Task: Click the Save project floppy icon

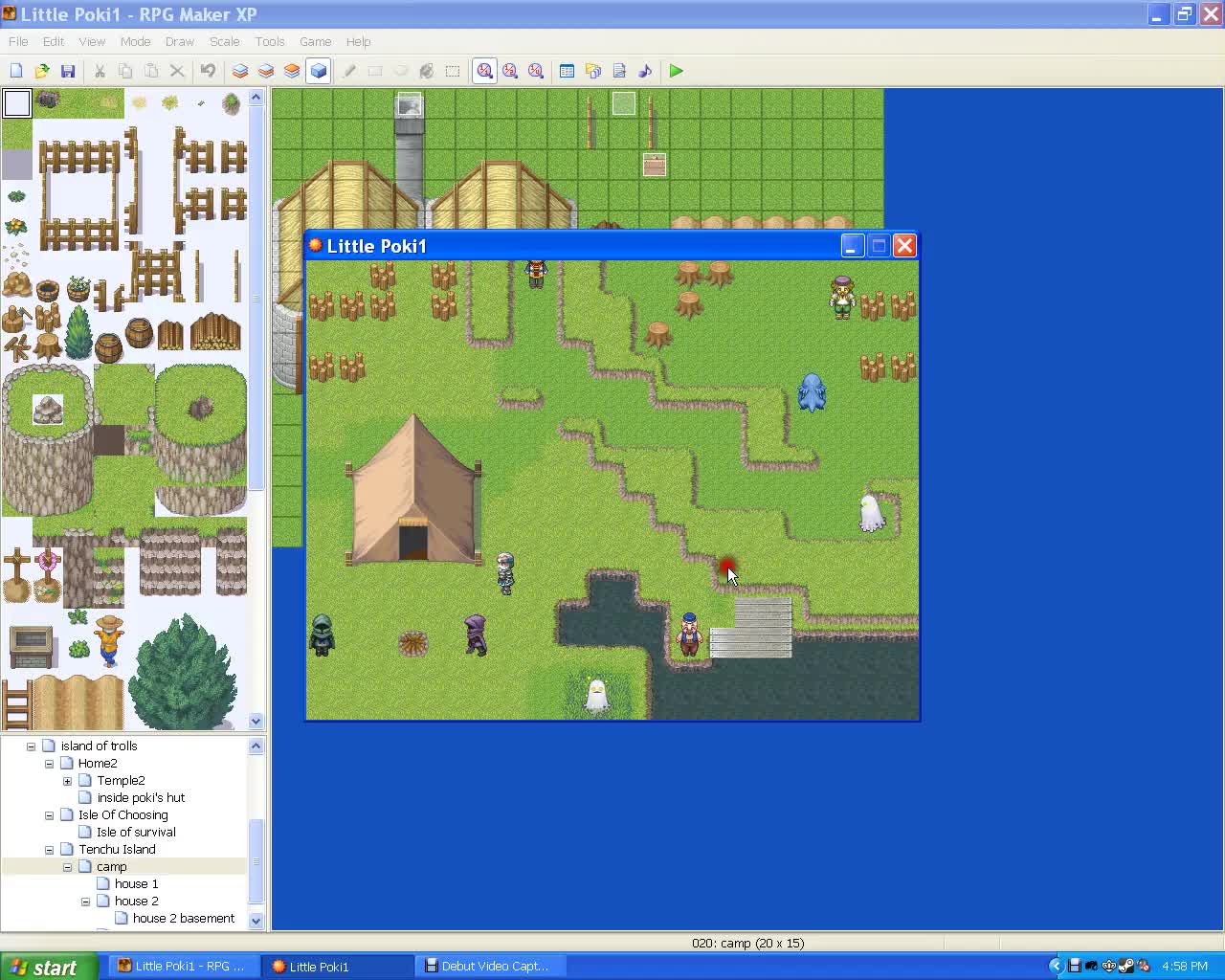Action: (68, 71)
